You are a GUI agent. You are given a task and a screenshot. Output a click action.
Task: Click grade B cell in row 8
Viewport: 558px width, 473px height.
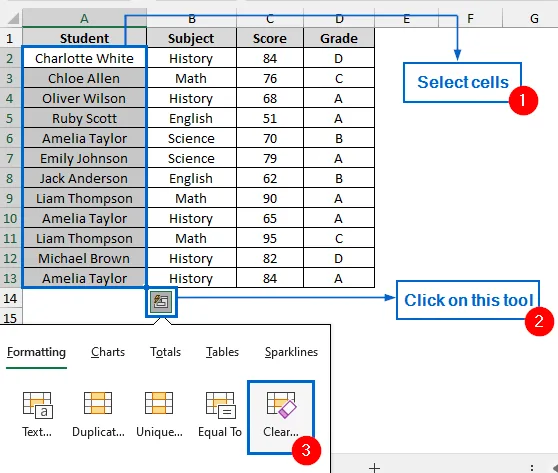[339, 178]
